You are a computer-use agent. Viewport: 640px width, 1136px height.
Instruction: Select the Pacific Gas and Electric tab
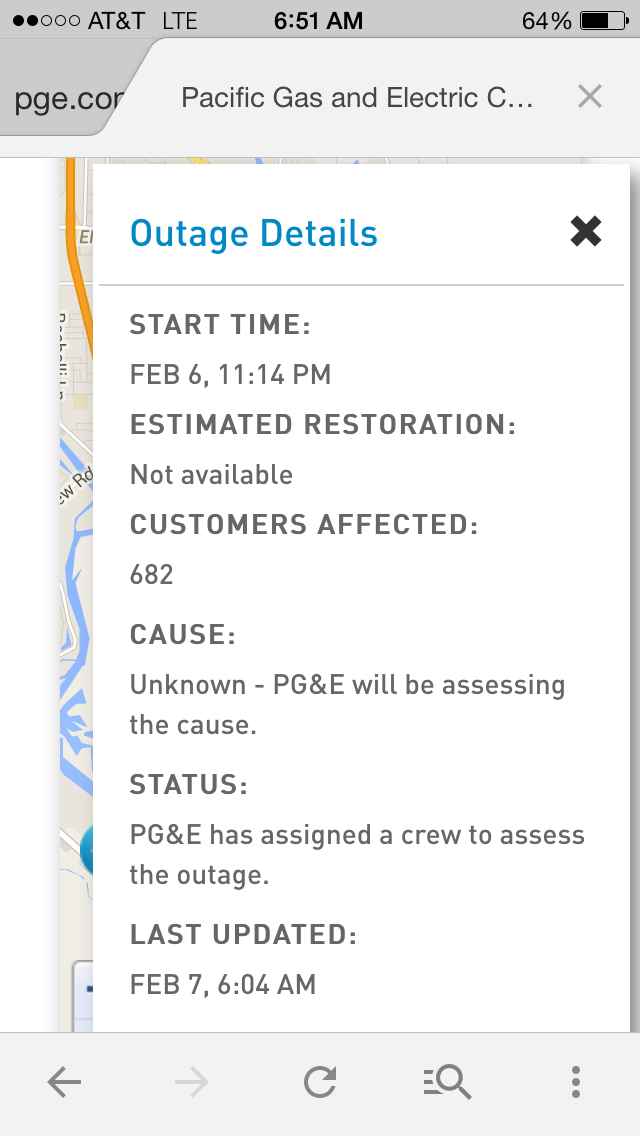357,97
